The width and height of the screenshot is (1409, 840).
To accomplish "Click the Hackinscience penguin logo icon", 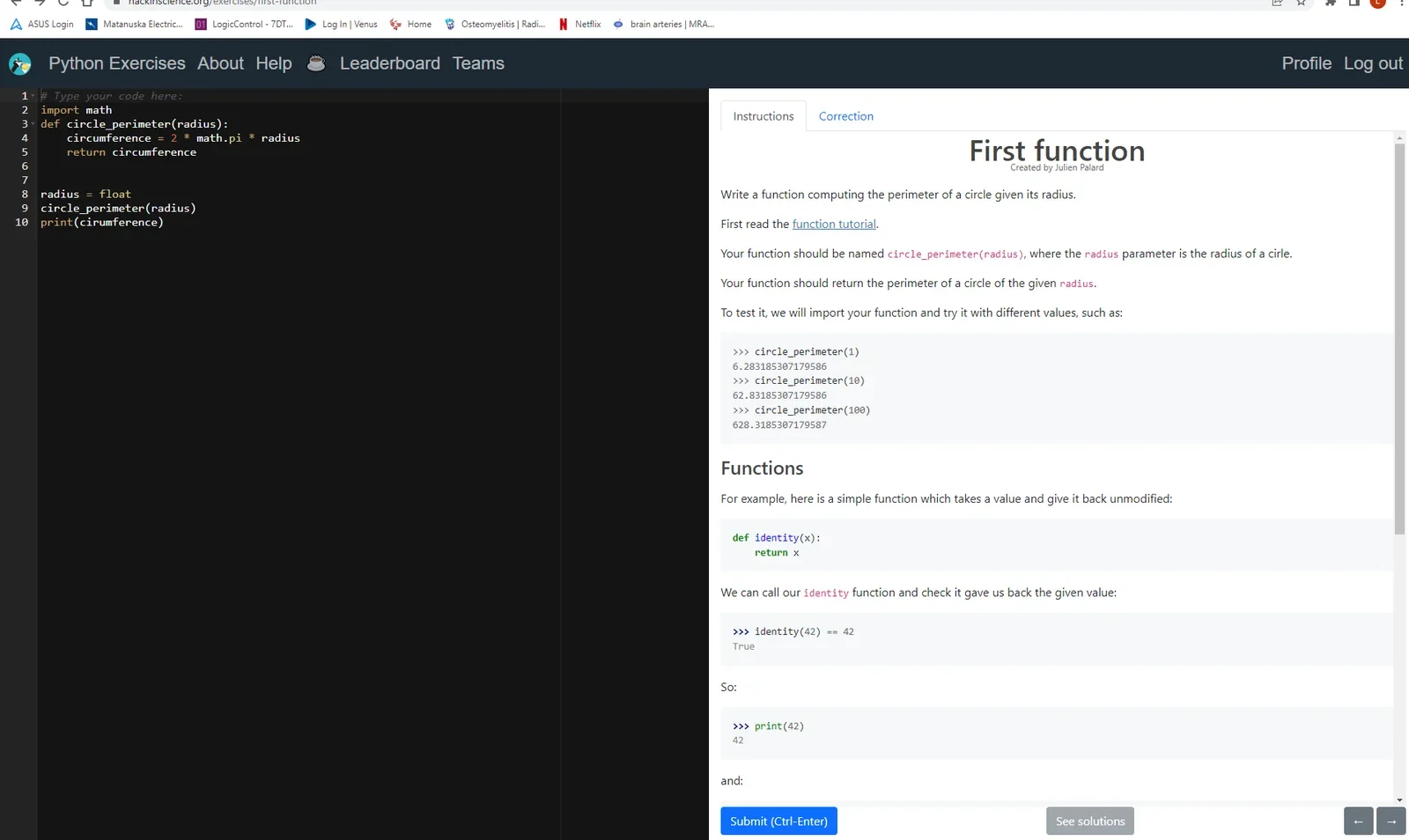I will coord(19,63).
